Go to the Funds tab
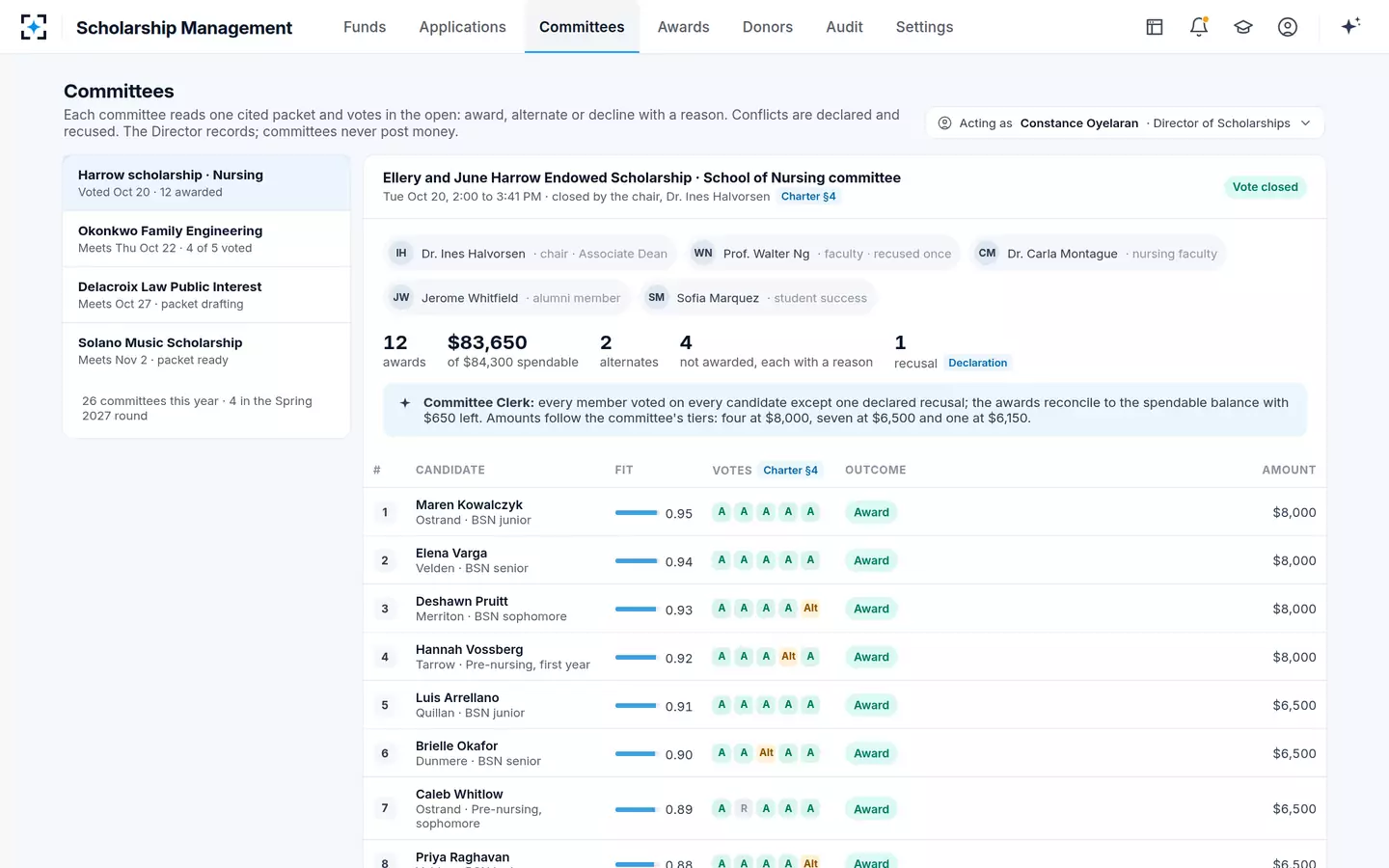This screenshot has height=868, width=1389. tap(365, 27)
